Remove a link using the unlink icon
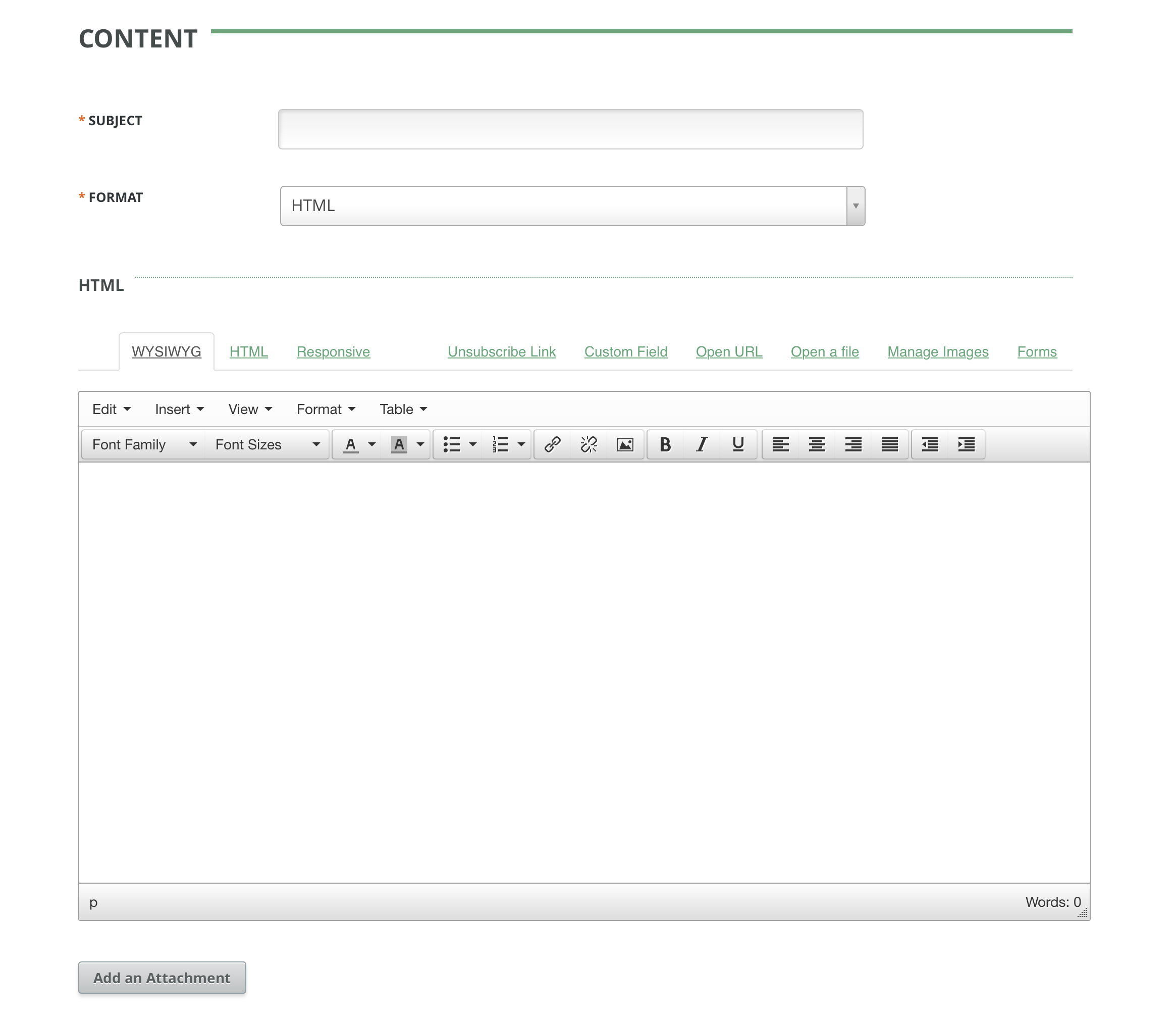 589,444
